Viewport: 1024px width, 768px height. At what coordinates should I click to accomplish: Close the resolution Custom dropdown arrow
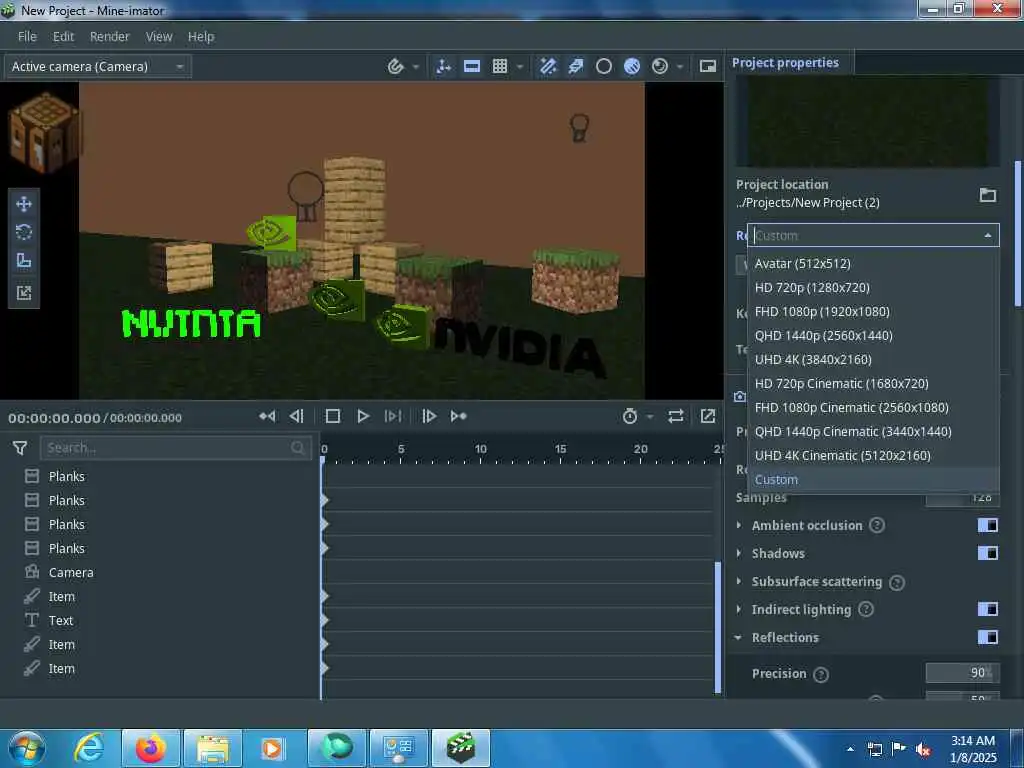(987, 236)
